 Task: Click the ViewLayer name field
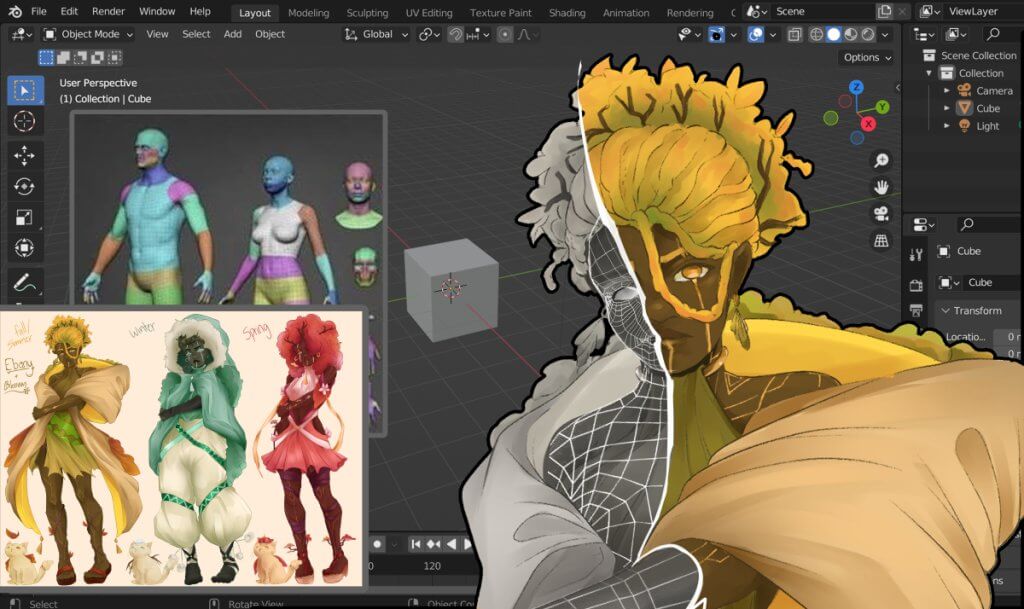pyautogui.click(x=973, y=11)
